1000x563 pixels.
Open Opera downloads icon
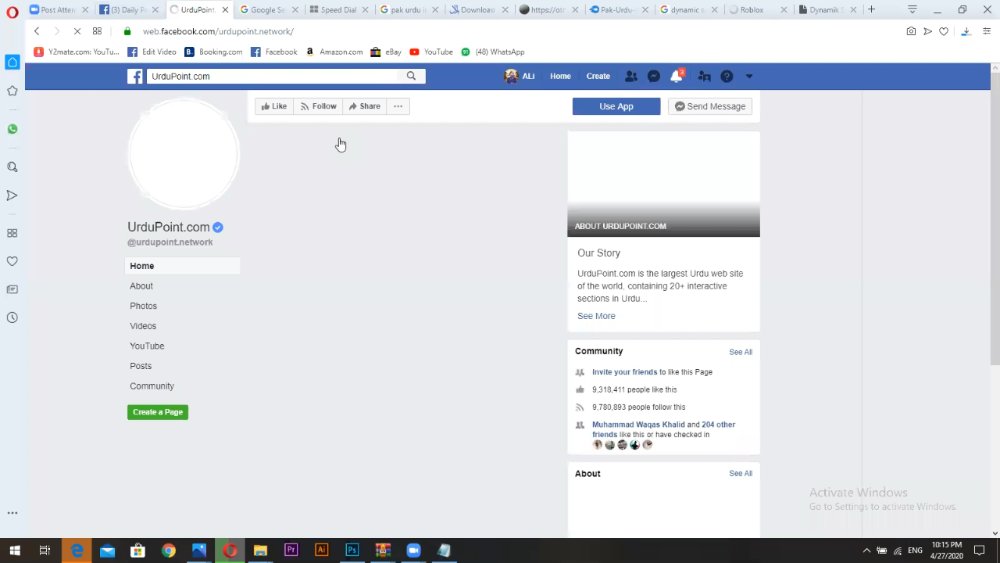[966, 31]
